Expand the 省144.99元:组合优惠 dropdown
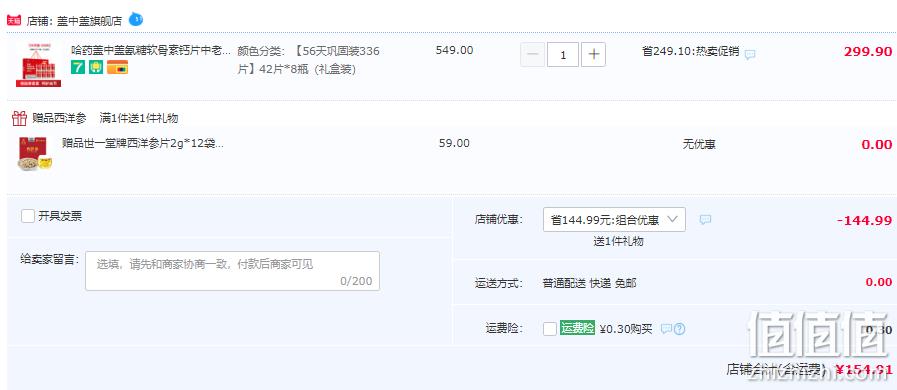 pyautogui.click(x=614, y=220)
